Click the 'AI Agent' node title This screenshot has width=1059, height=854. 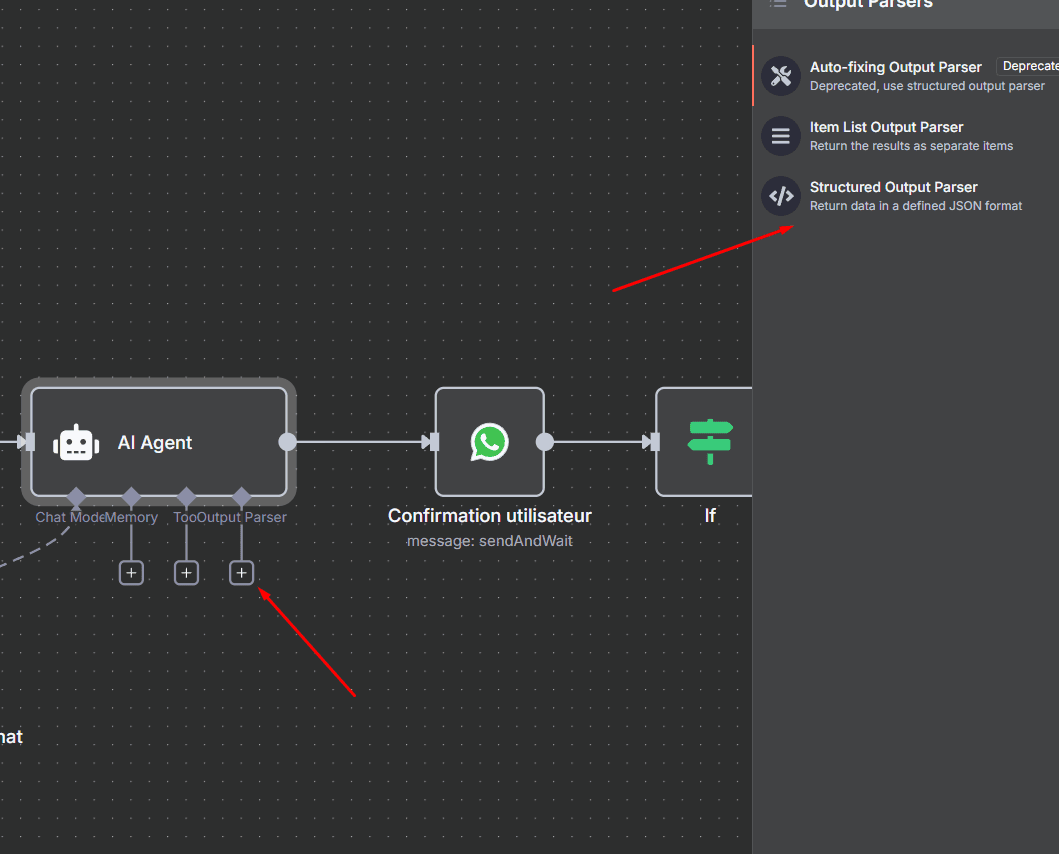click(155, 443)
